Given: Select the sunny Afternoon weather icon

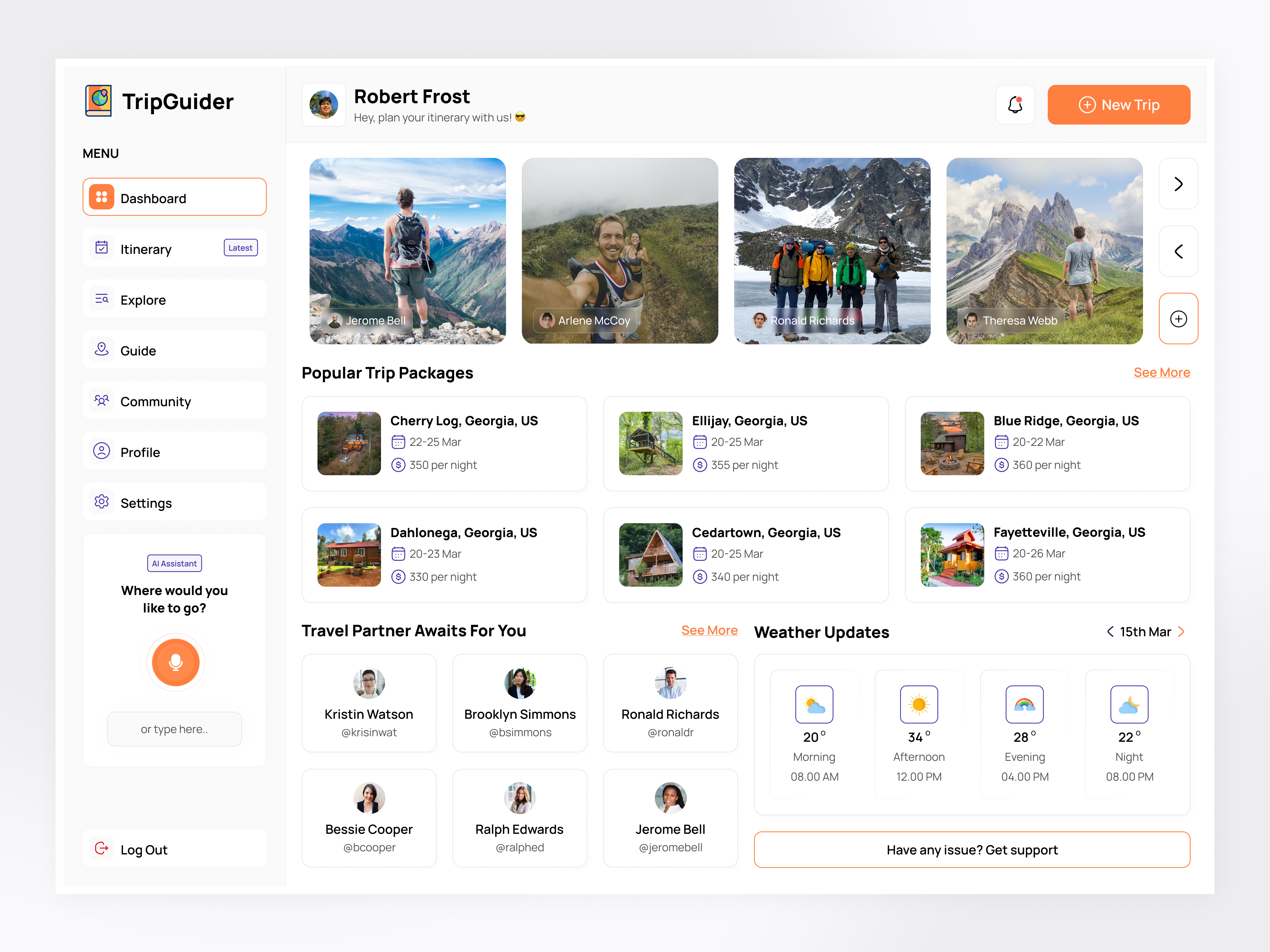Looking at the screenshot, I should (919, 704).
